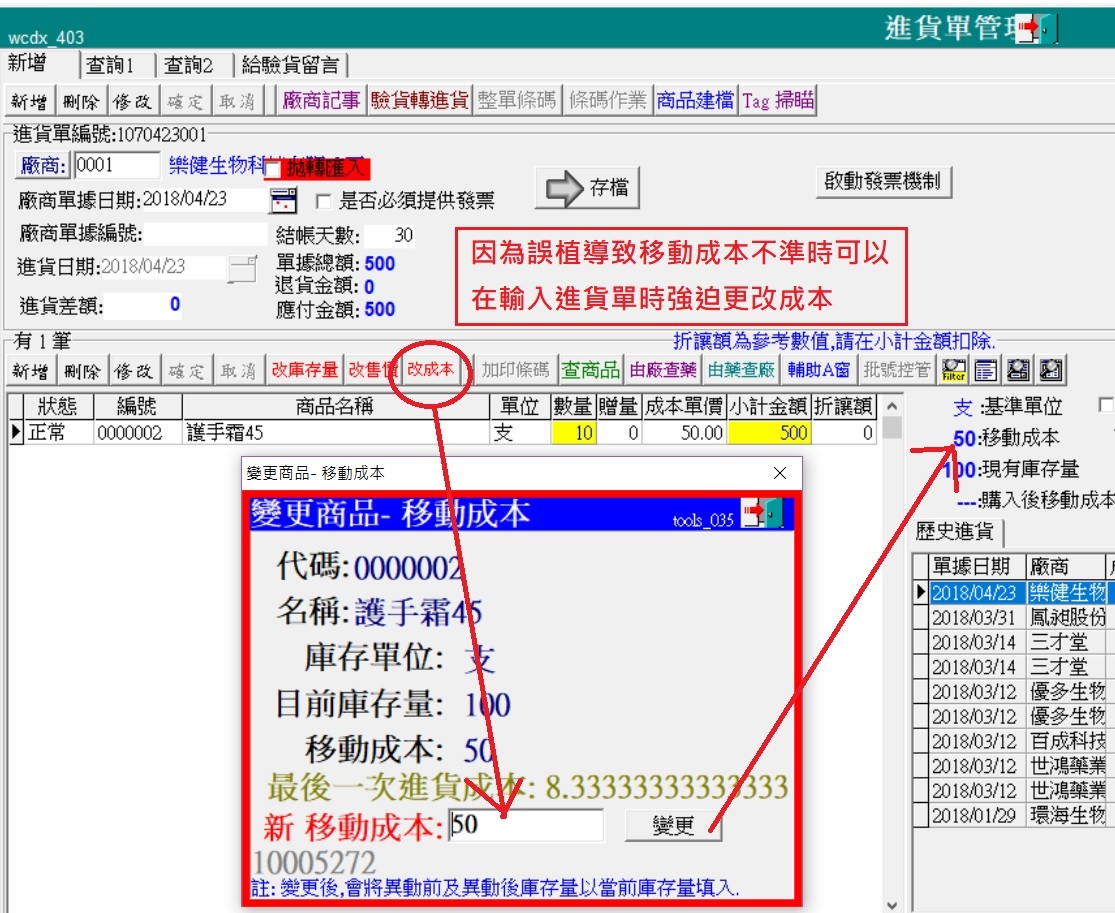1115x913 pixels.
Task: Click the 存檔 arrow save button
Action: (587, 188)
